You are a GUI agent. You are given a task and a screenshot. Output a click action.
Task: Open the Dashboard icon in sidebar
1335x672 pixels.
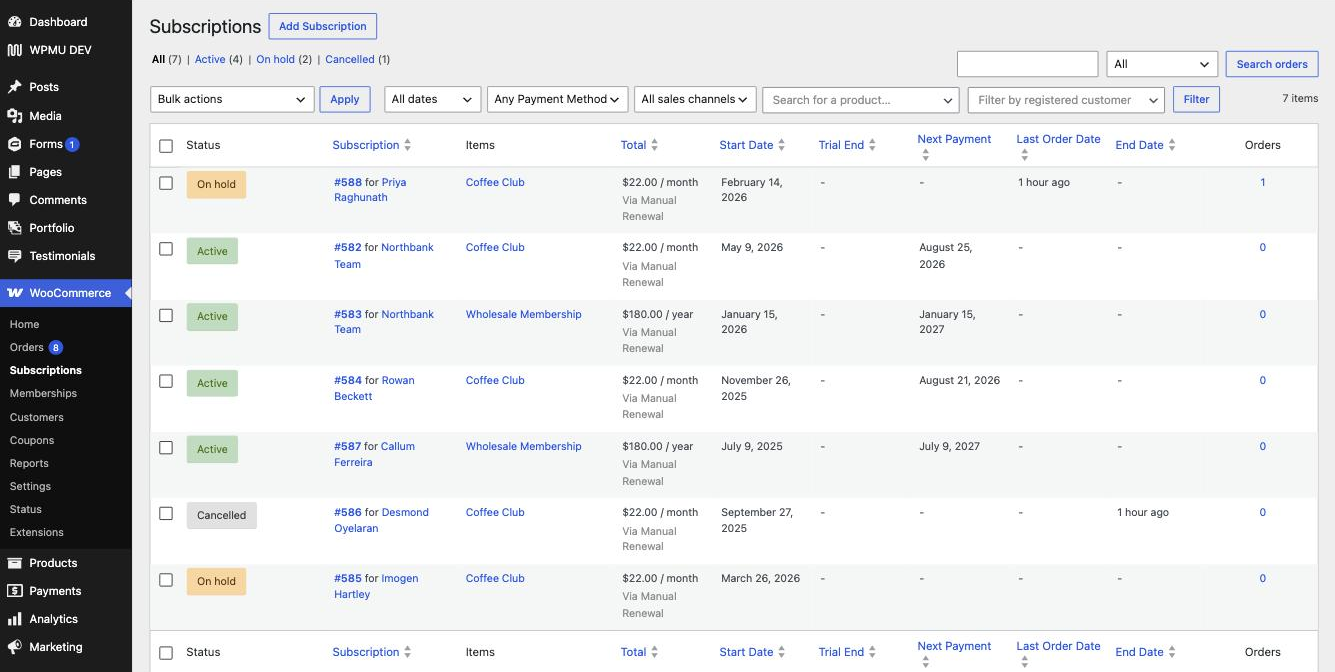point(15,22)
